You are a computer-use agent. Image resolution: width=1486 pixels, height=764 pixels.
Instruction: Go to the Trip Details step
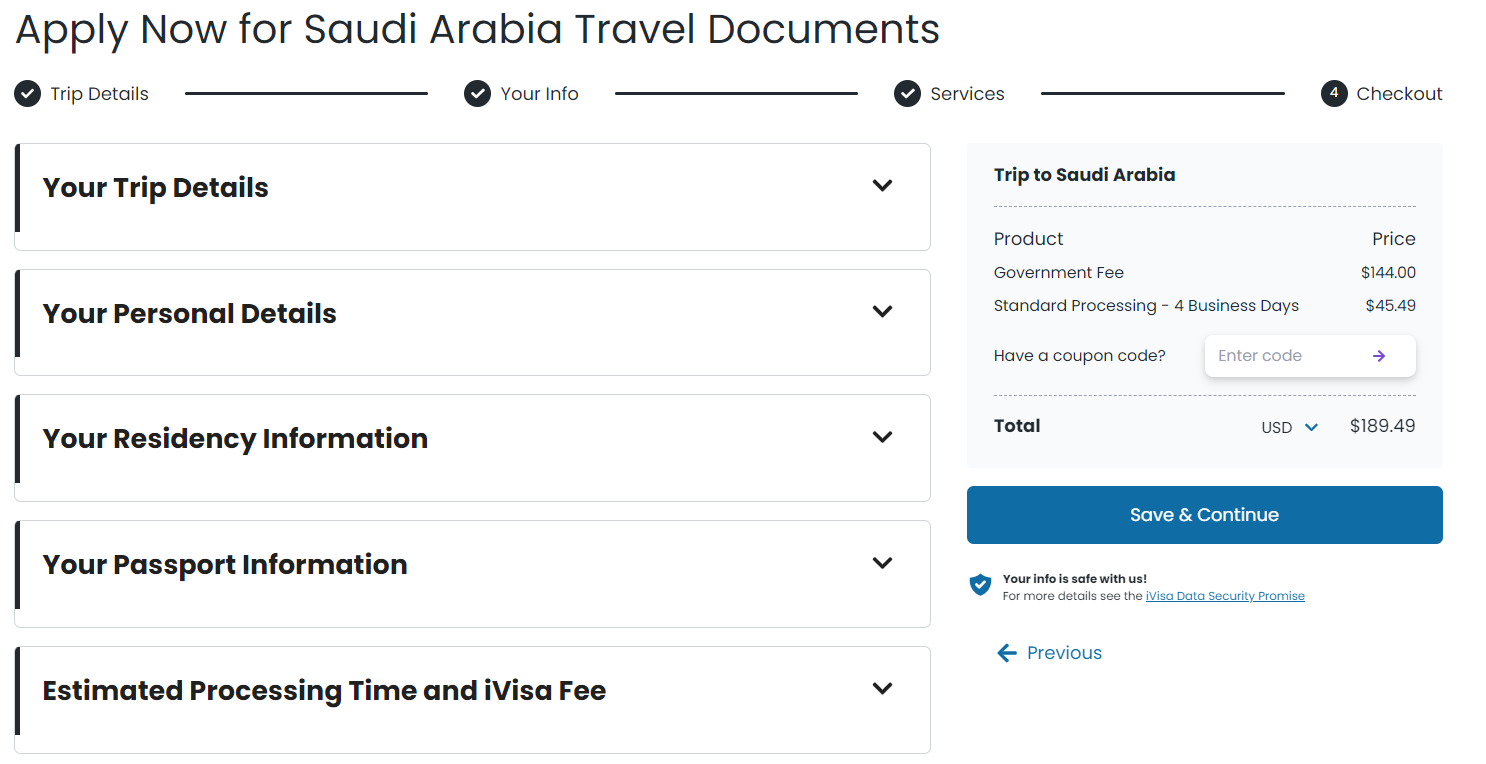click(x=99, y=94)
